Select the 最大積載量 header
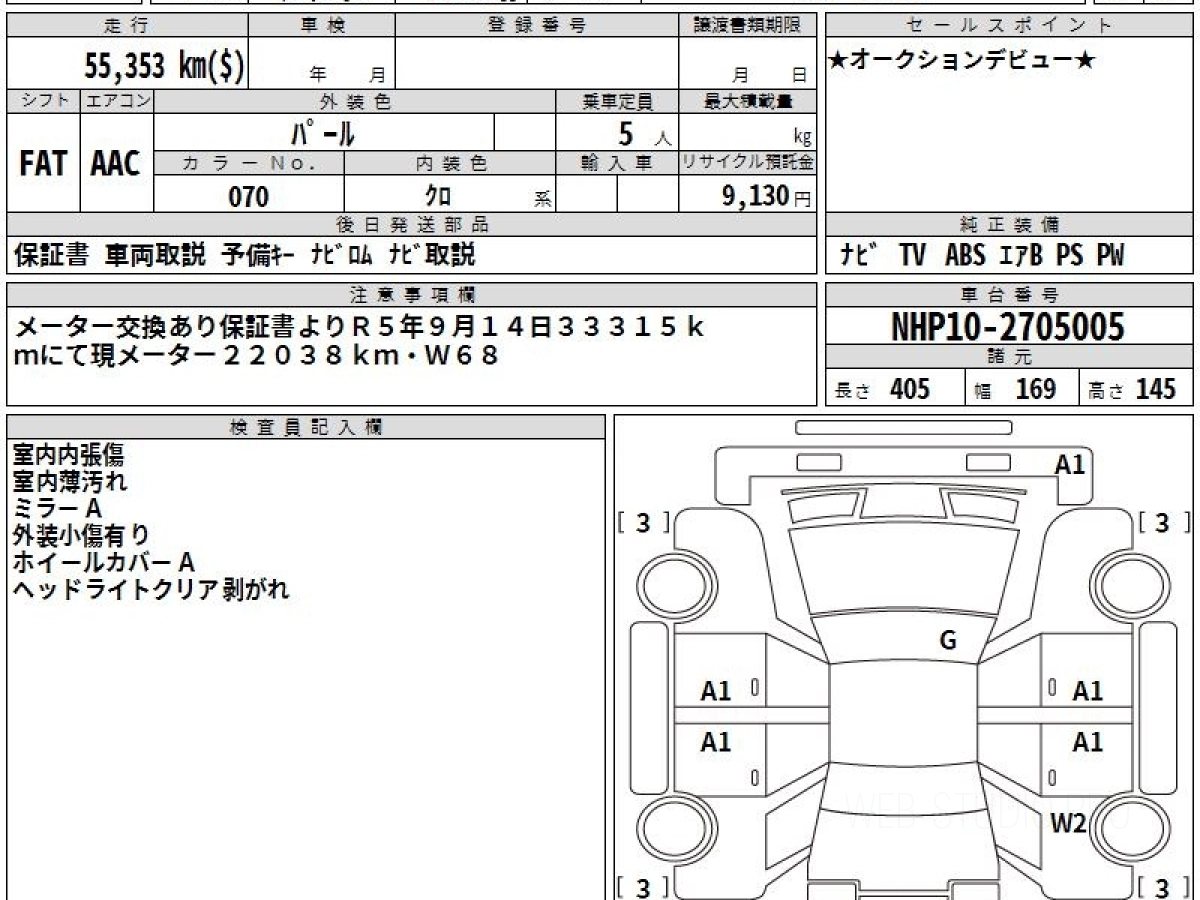1200x900 pixels. tap(748, 101)
